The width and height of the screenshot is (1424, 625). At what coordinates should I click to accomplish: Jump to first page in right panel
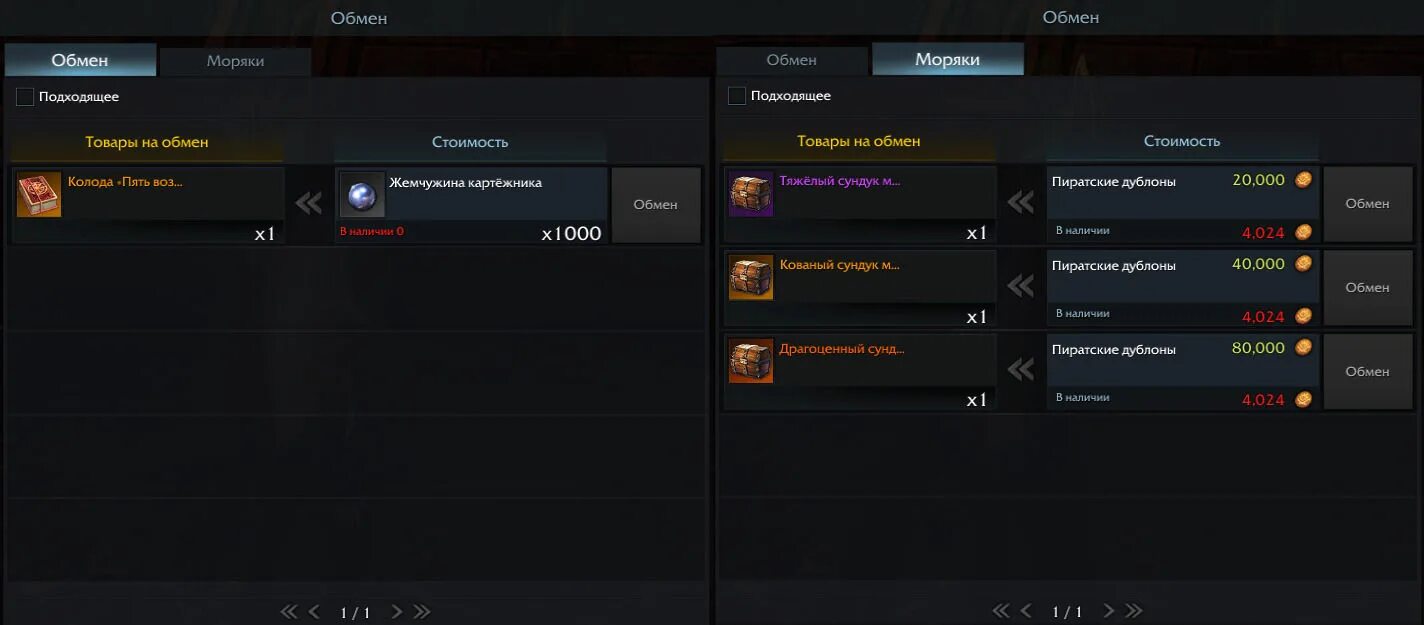pyautogui.click(x=1001, y=611)
